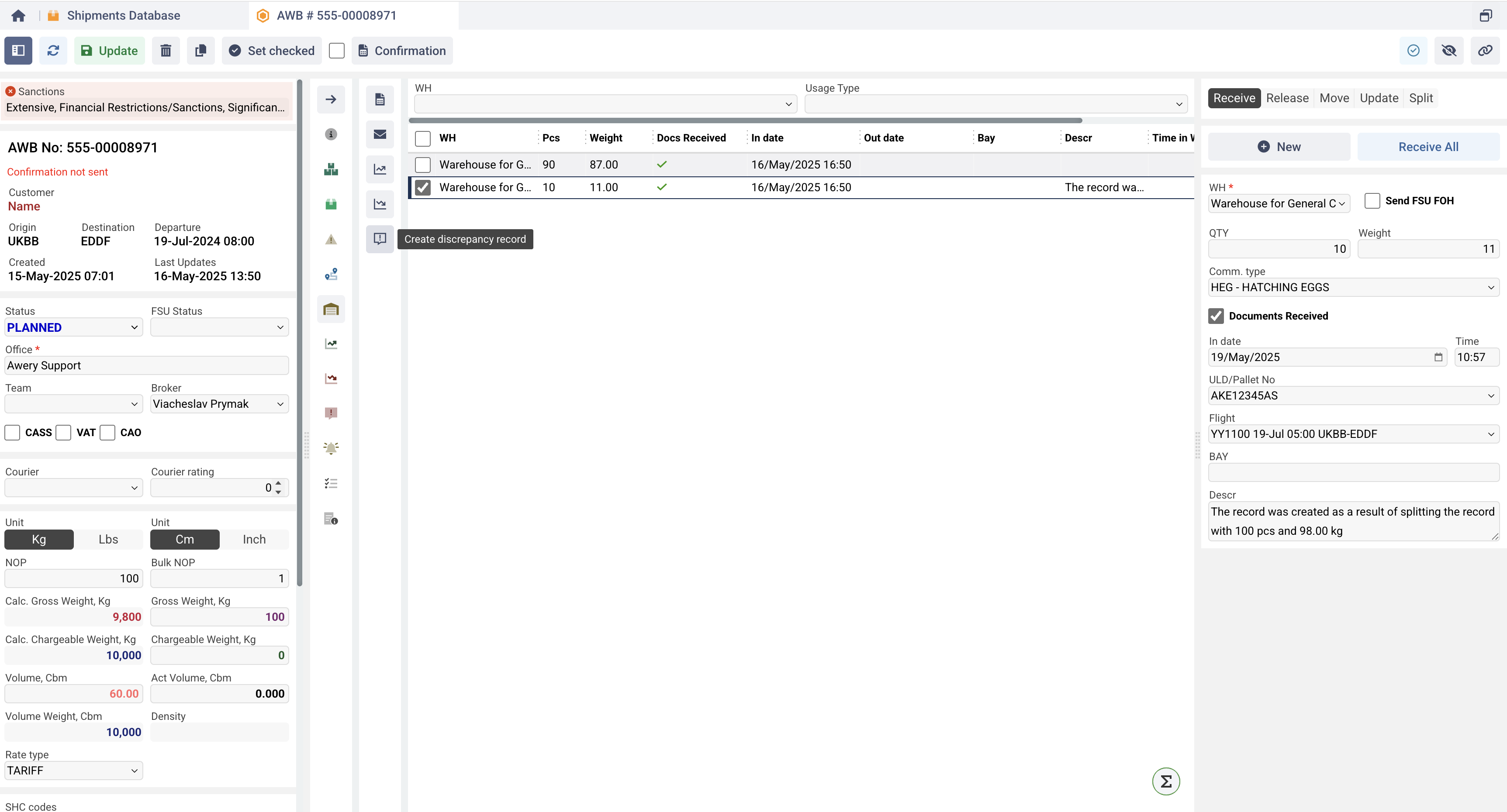
Task: Enable the Send FSU FOH checkbox
Action: click(x=1372, y=201)
